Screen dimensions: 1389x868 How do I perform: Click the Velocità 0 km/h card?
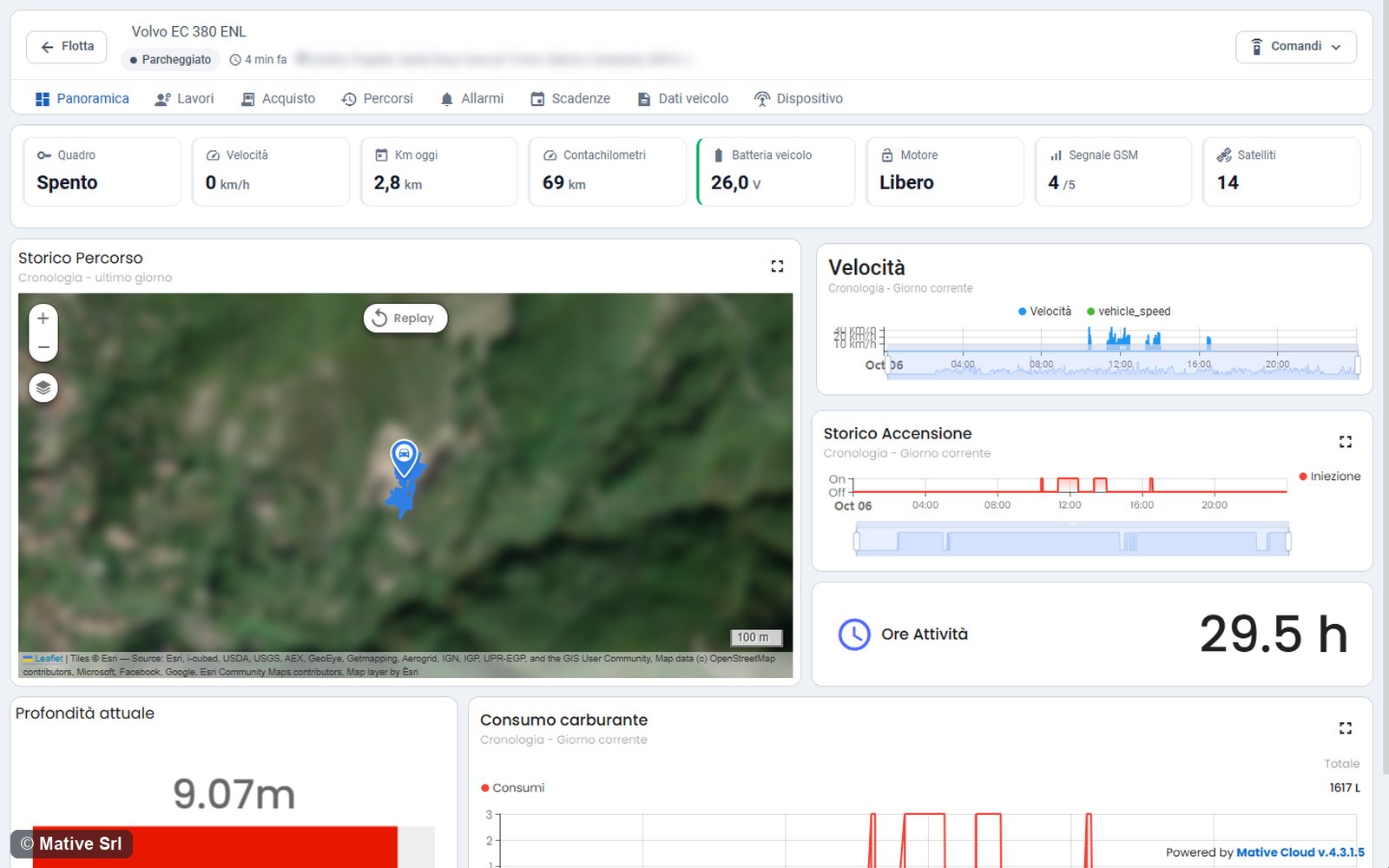271,172
